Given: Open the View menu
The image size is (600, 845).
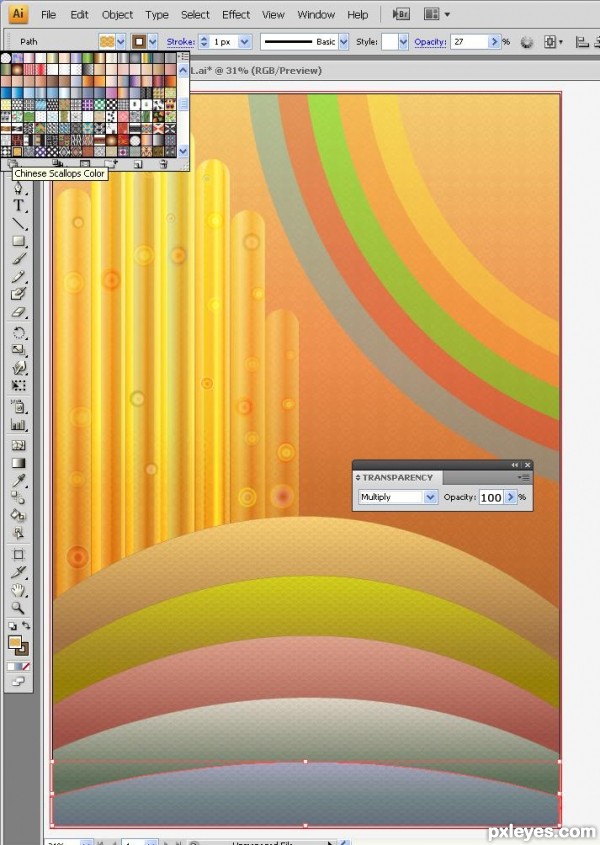Looking at the screenshot, I should (273, 15).
